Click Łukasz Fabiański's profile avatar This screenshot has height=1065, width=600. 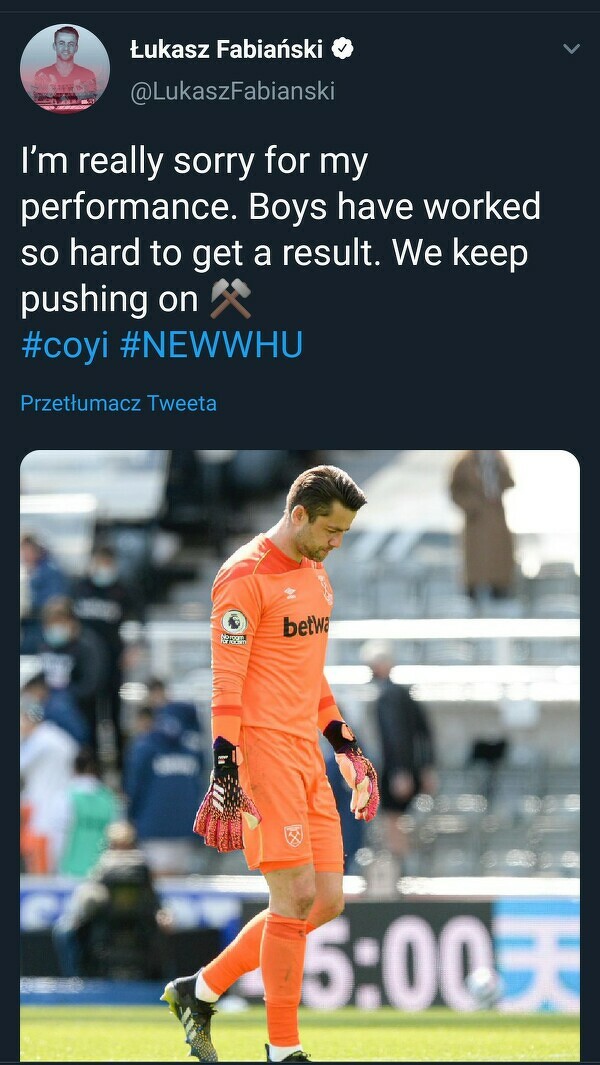click(x=65, y=69)
